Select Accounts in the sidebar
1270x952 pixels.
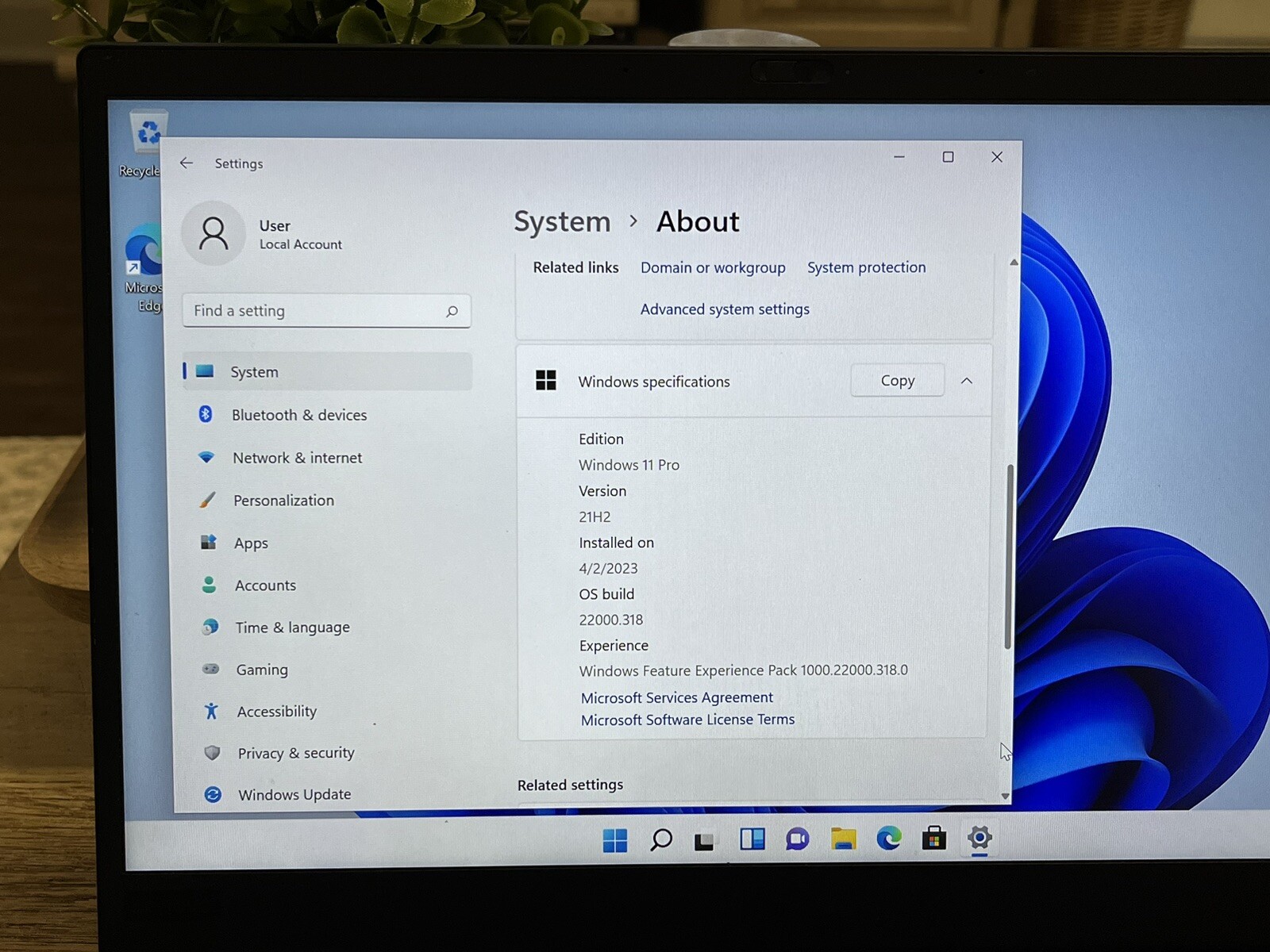[265, 585]
